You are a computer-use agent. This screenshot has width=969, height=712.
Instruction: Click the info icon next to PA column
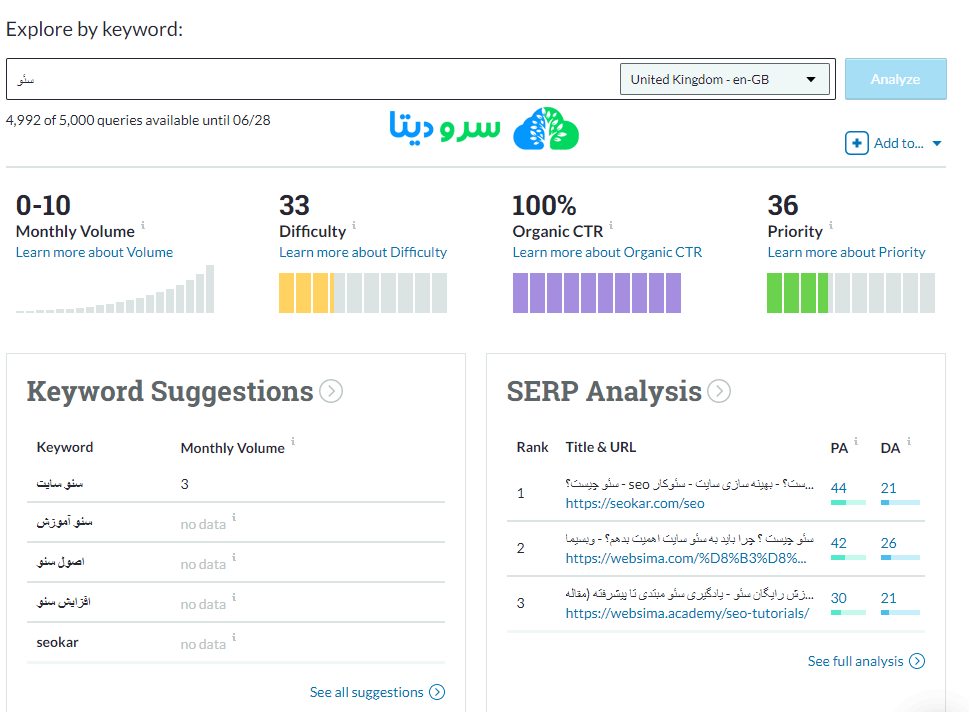coord(857,441)
